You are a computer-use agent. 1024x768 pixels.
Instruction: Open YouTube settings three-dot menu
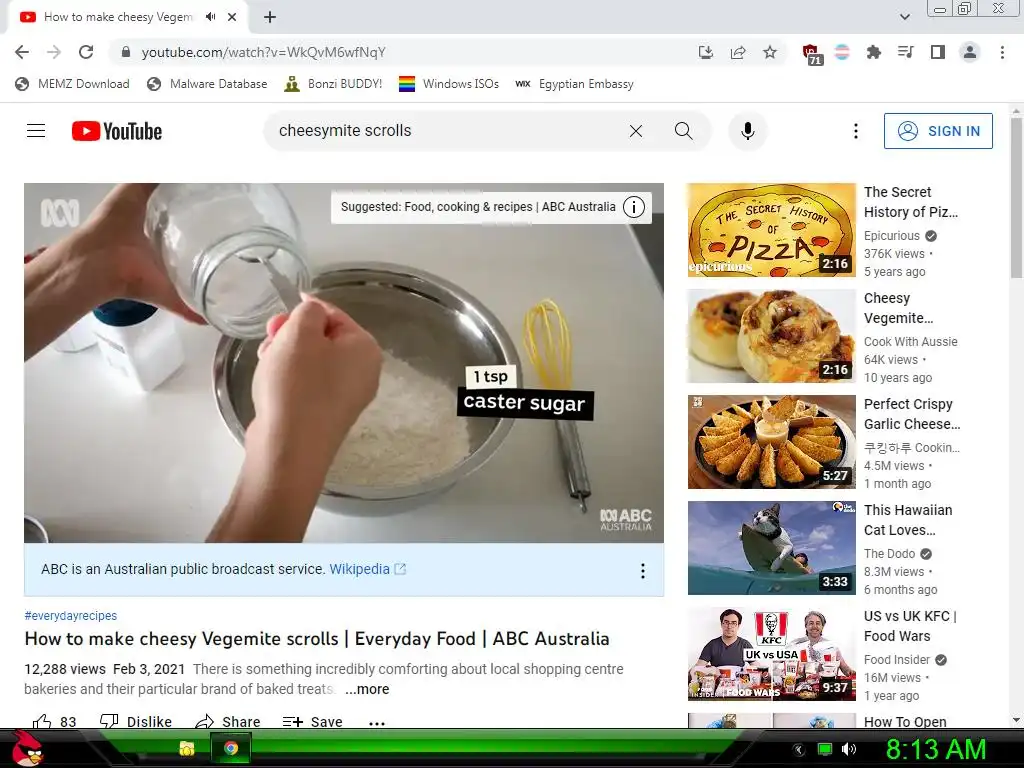click(x=856, y=131)
